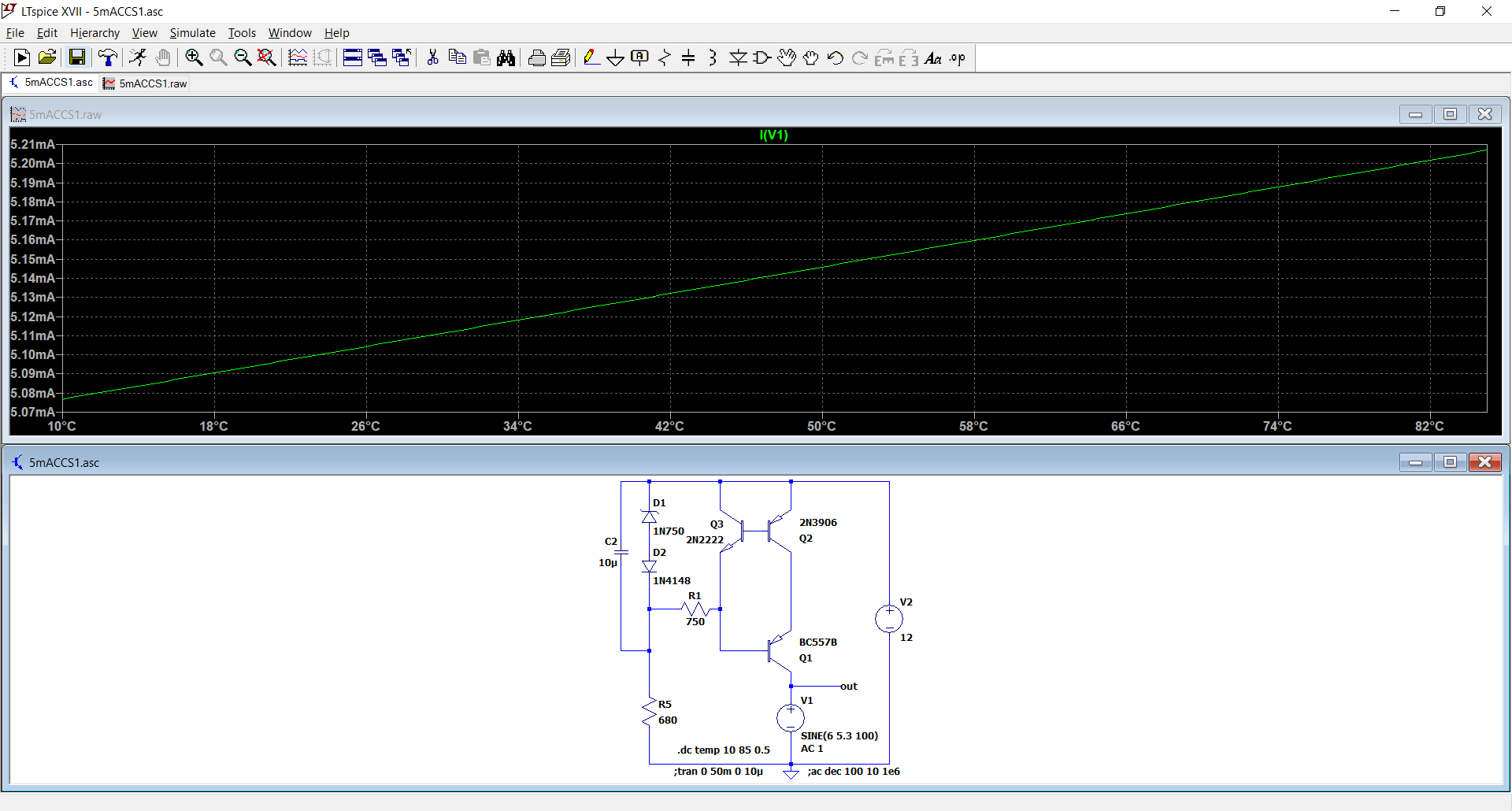Select the Cut scissors tool
Viewport: 1512px width, 811px height.
click(x=432, y=57)
